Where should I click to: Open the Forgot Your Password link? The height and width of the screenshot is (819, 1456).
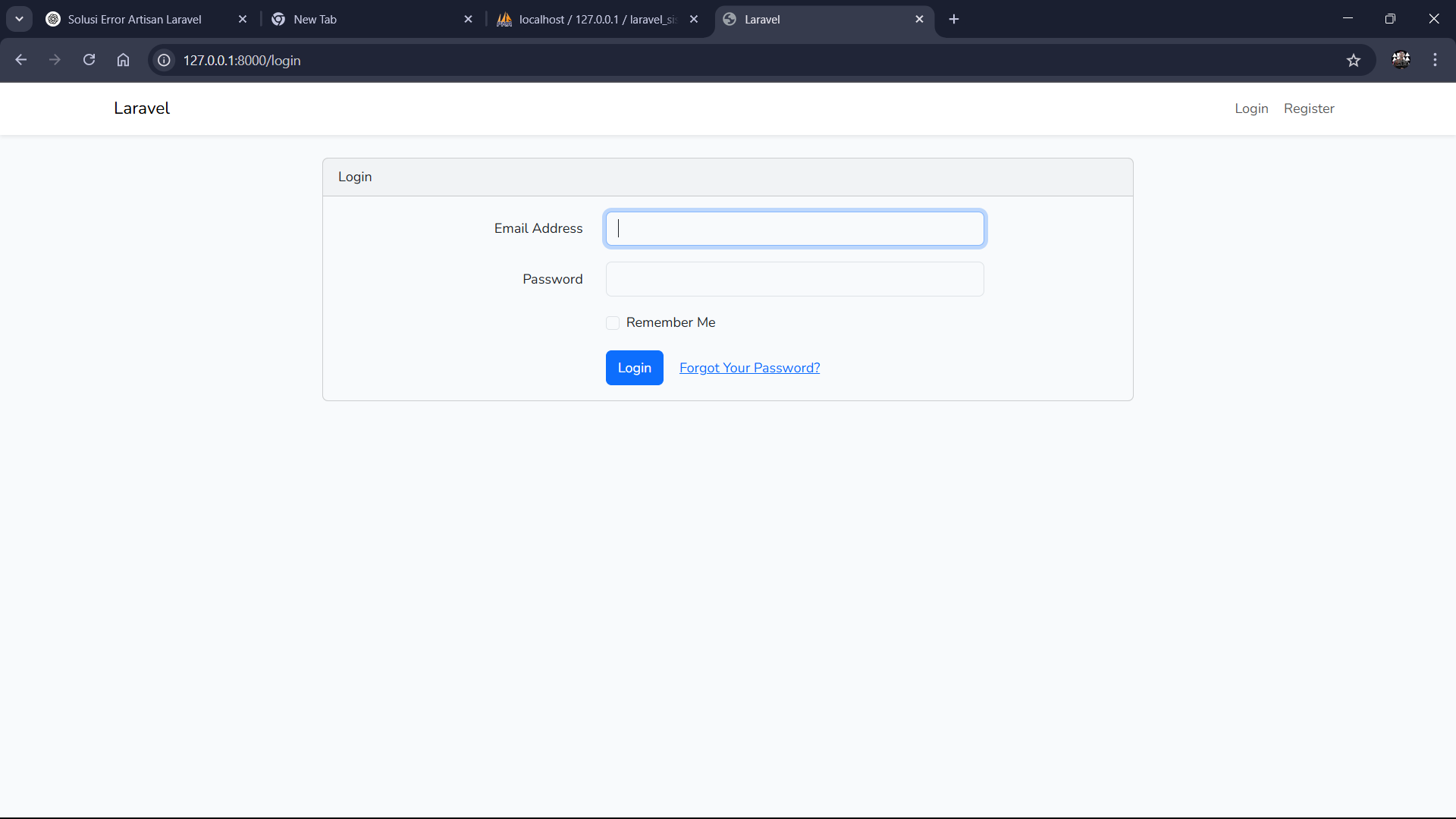[x=749, y=368]
